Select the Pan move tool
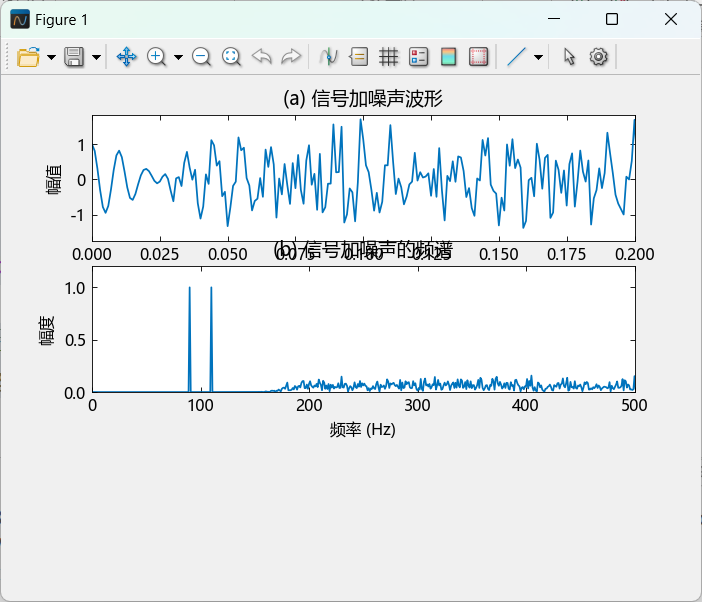Viewport: 702px width, 602px height. [x=127, y=57]
